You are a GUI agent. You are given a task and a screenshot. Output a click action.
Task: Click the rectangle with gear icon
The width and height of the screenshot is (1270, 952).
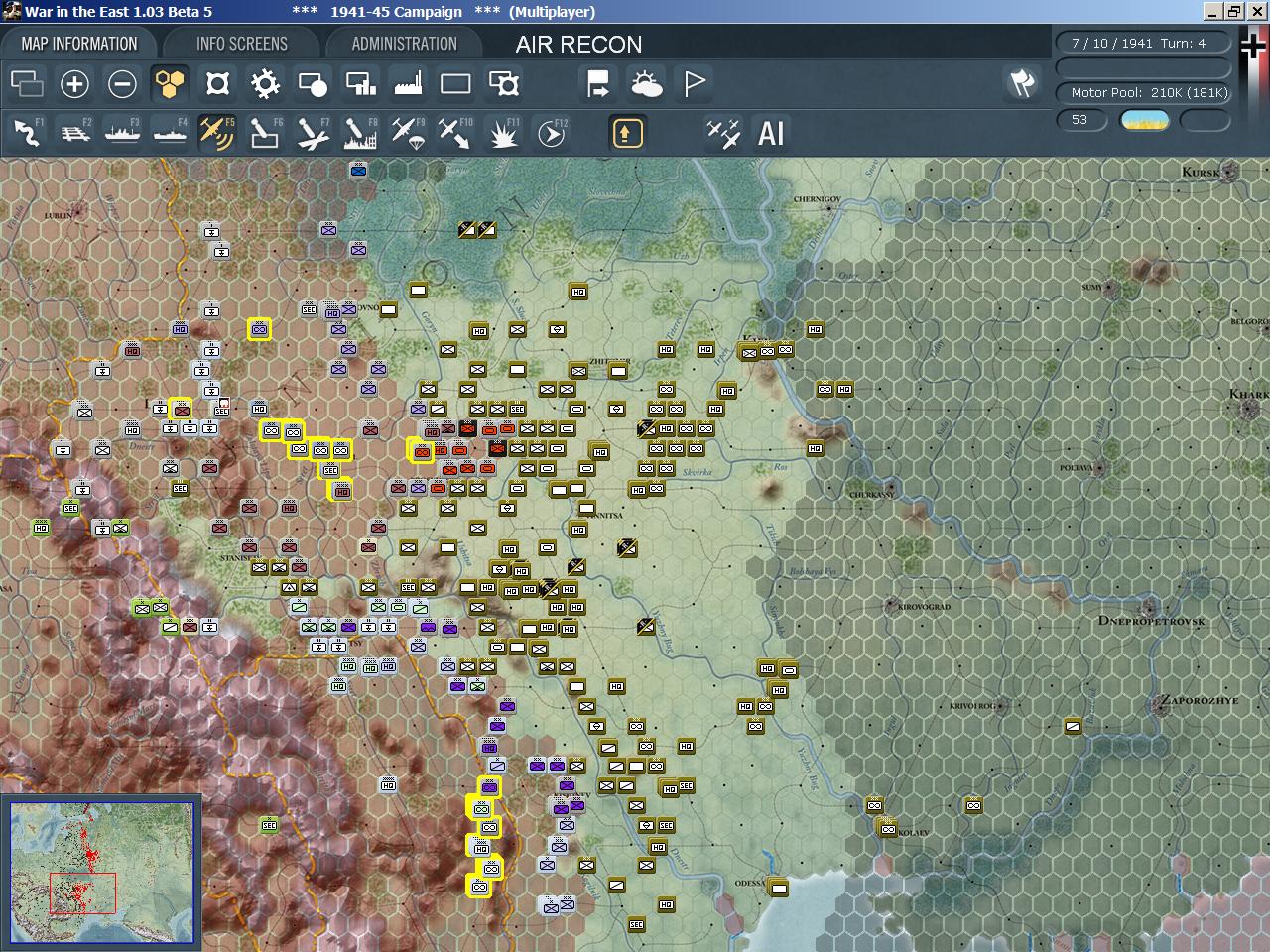(504, 84)
